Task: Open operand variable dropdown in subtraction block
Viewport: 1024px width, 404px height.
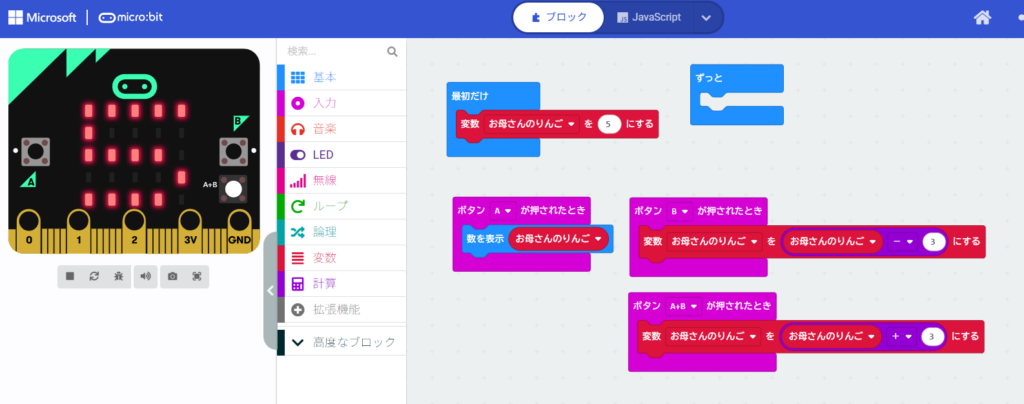Action: click(833, 241)
